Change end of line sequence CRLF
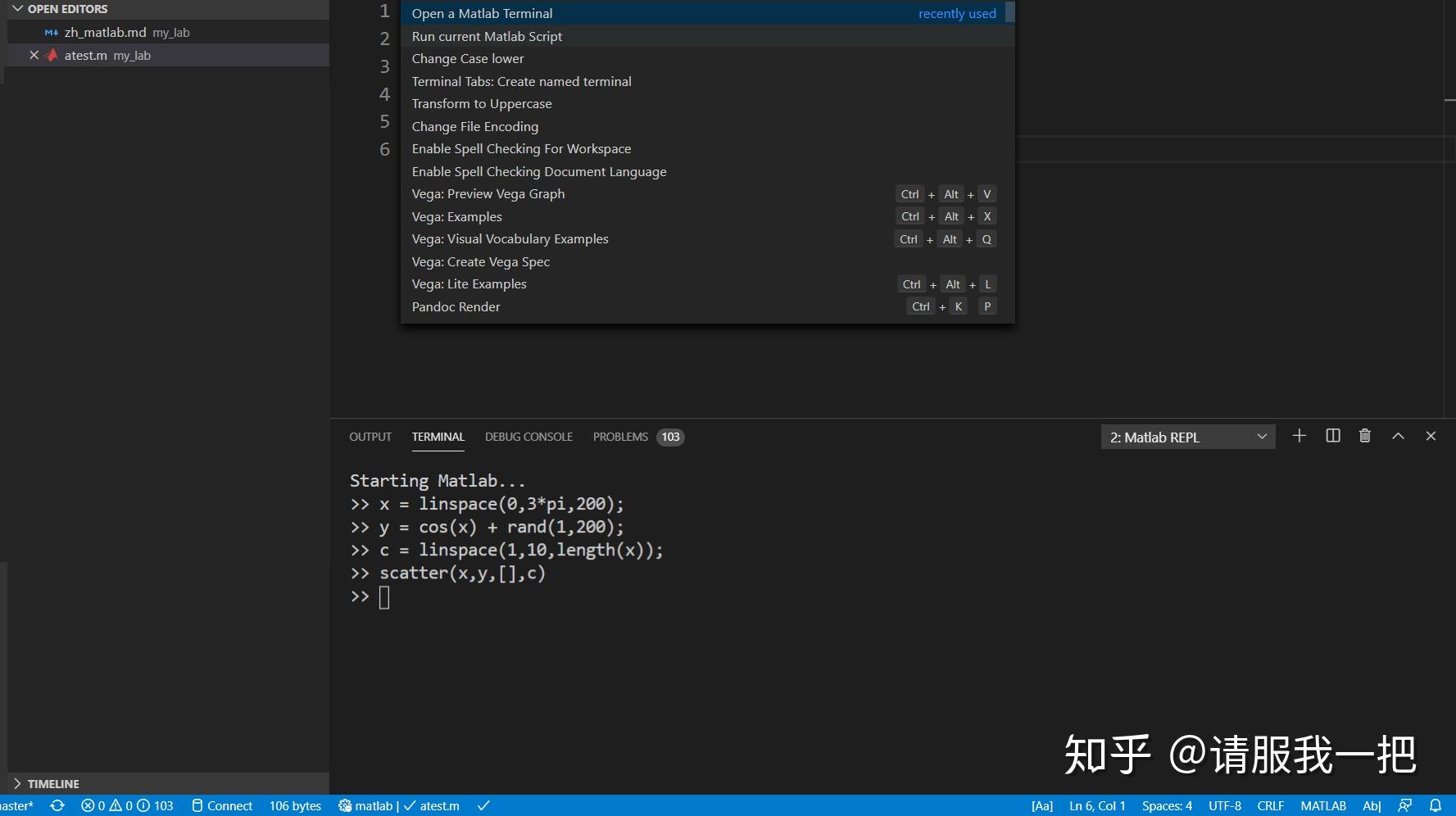Screen dimensions: 1456x816 pyautogui.click(x=1271, y=805)
